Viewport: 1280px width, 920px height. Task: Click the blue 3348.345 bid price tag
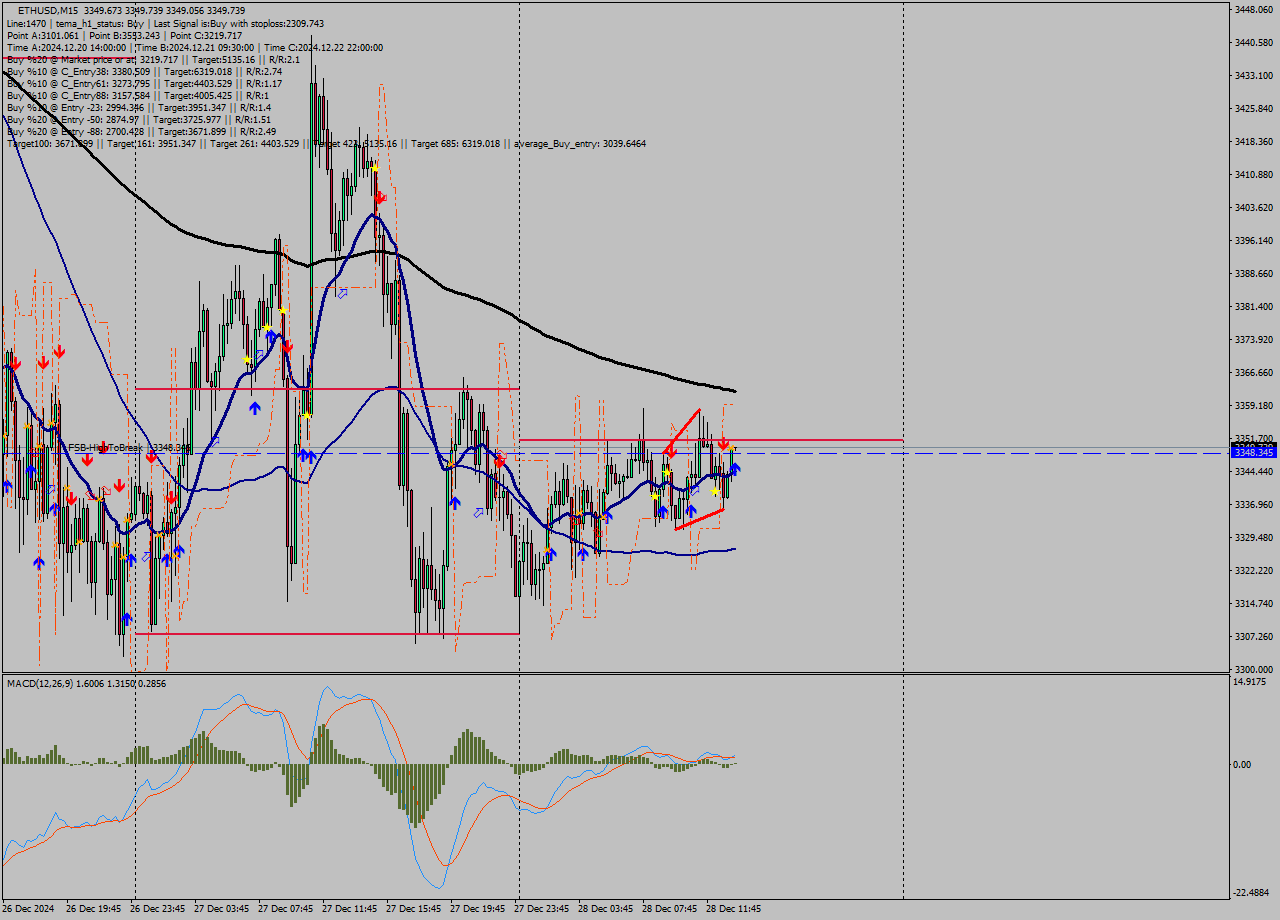(1253, 453)
